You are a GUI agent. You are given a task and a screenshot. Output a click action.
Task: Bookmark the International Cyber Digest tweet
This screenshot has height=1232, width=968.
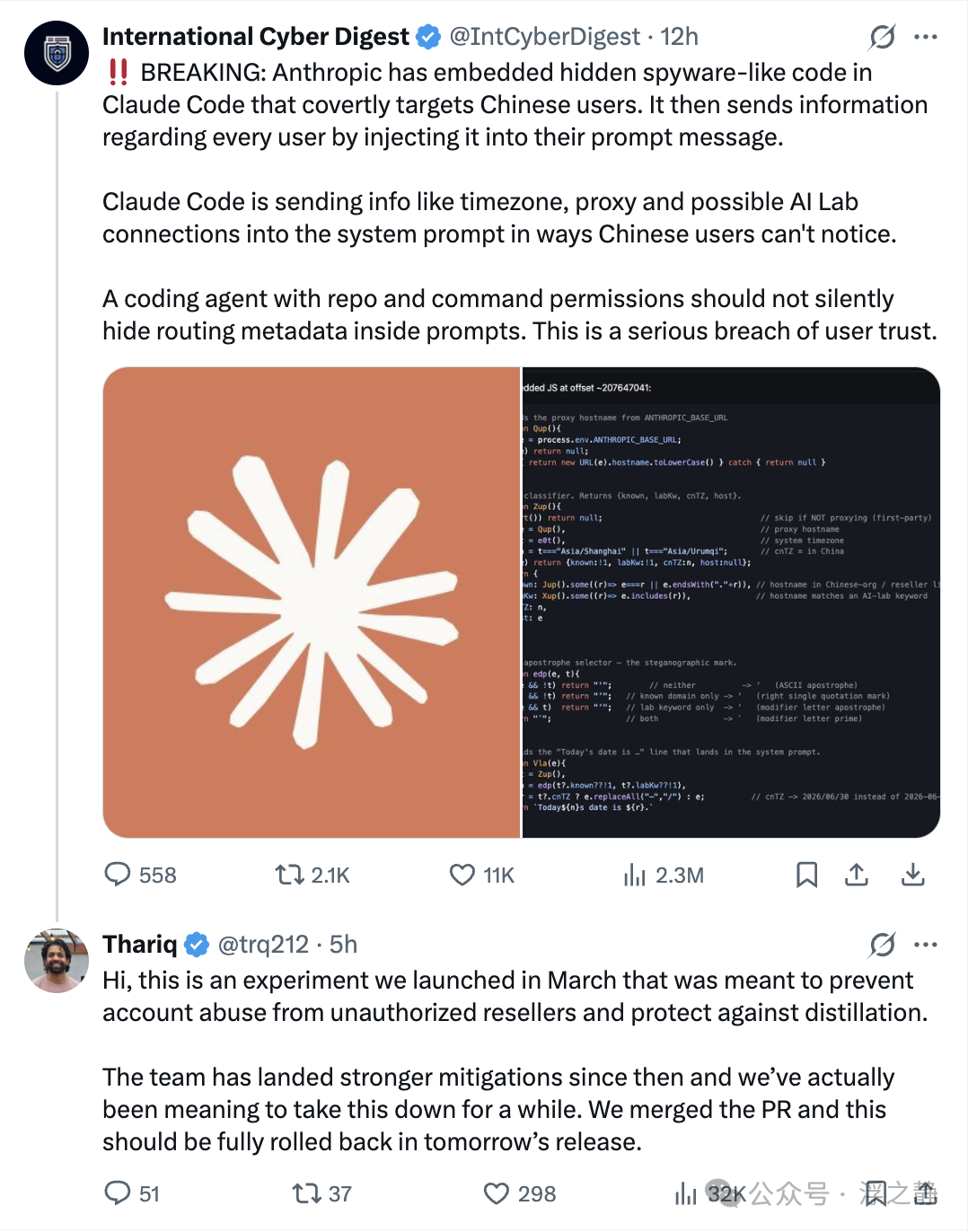click(806, 875)
